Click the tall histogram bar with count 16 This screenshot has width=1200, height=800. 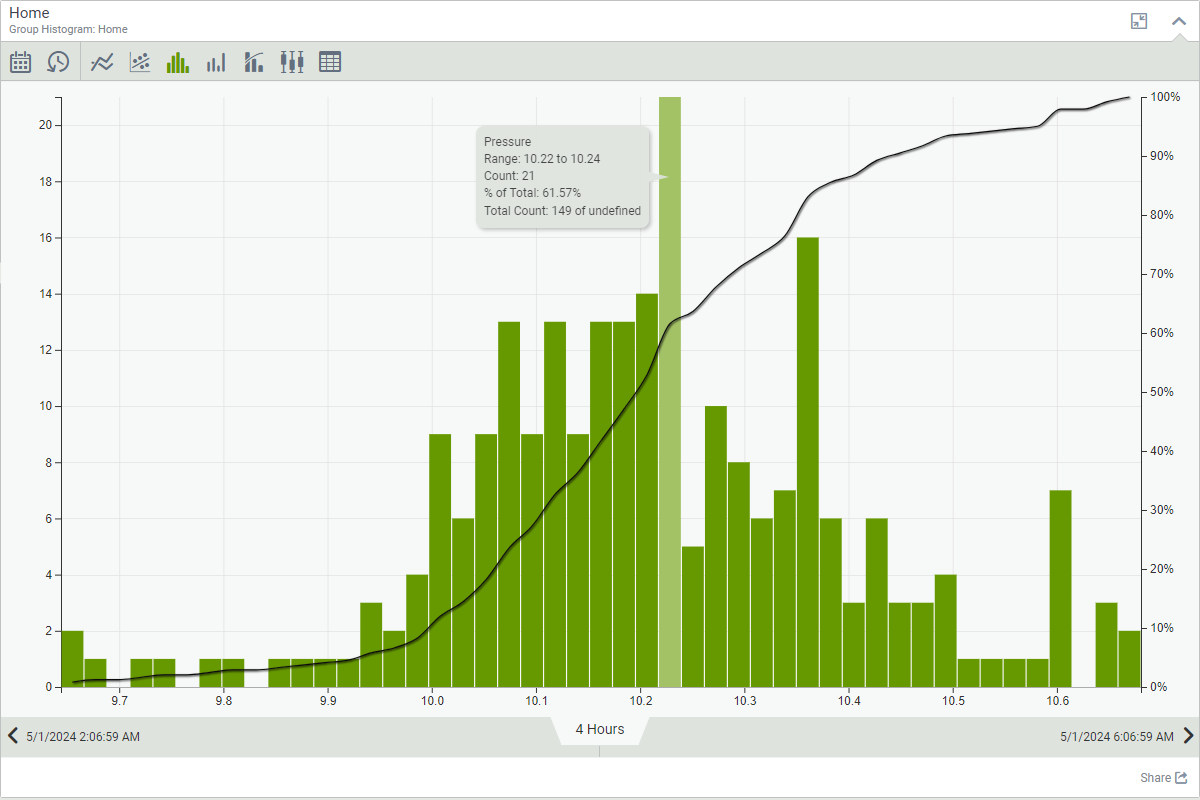[808, 460]
